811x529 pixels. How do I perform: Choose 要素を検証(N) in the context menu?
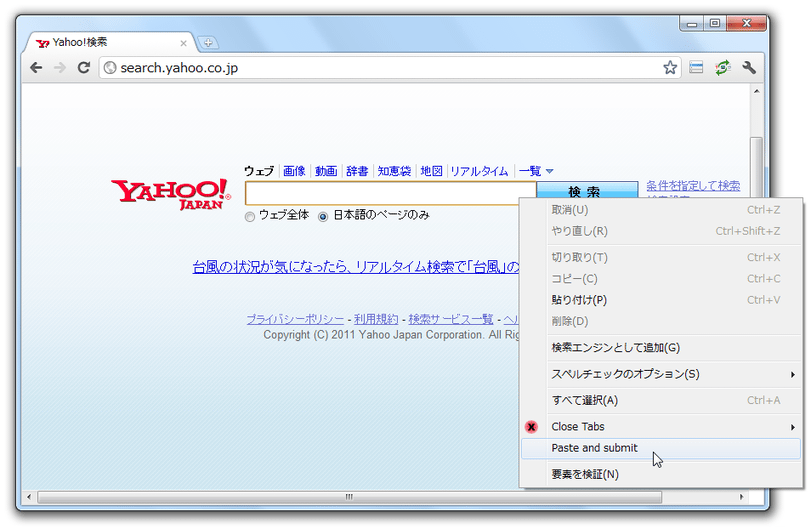(x=660, y=474)
